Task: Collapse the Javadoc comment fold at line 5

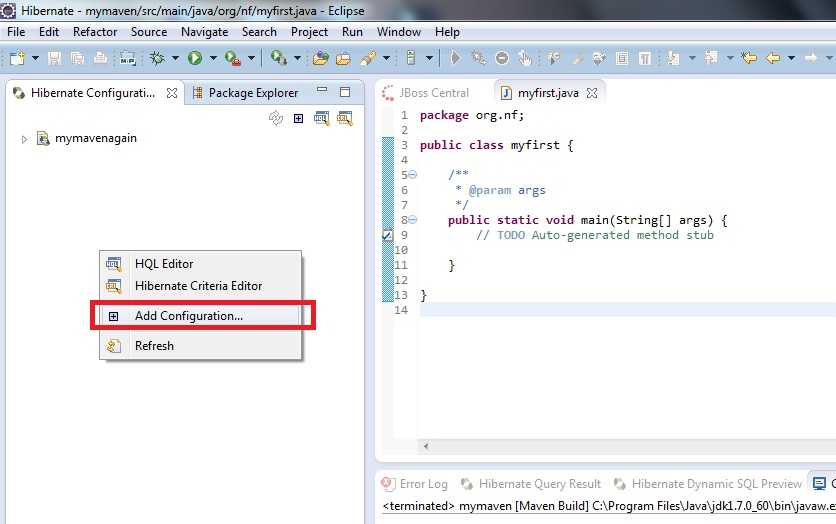Action: (413, 174)
